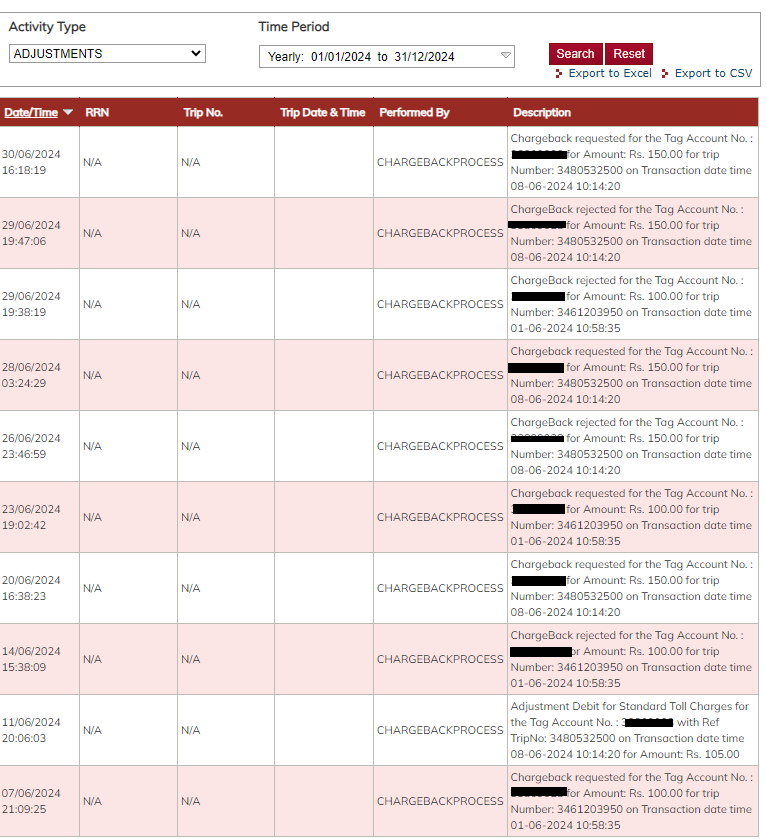The width and height of the screenshot is (766, 839).
Task: Click the Time Period label
Action: 294,27
